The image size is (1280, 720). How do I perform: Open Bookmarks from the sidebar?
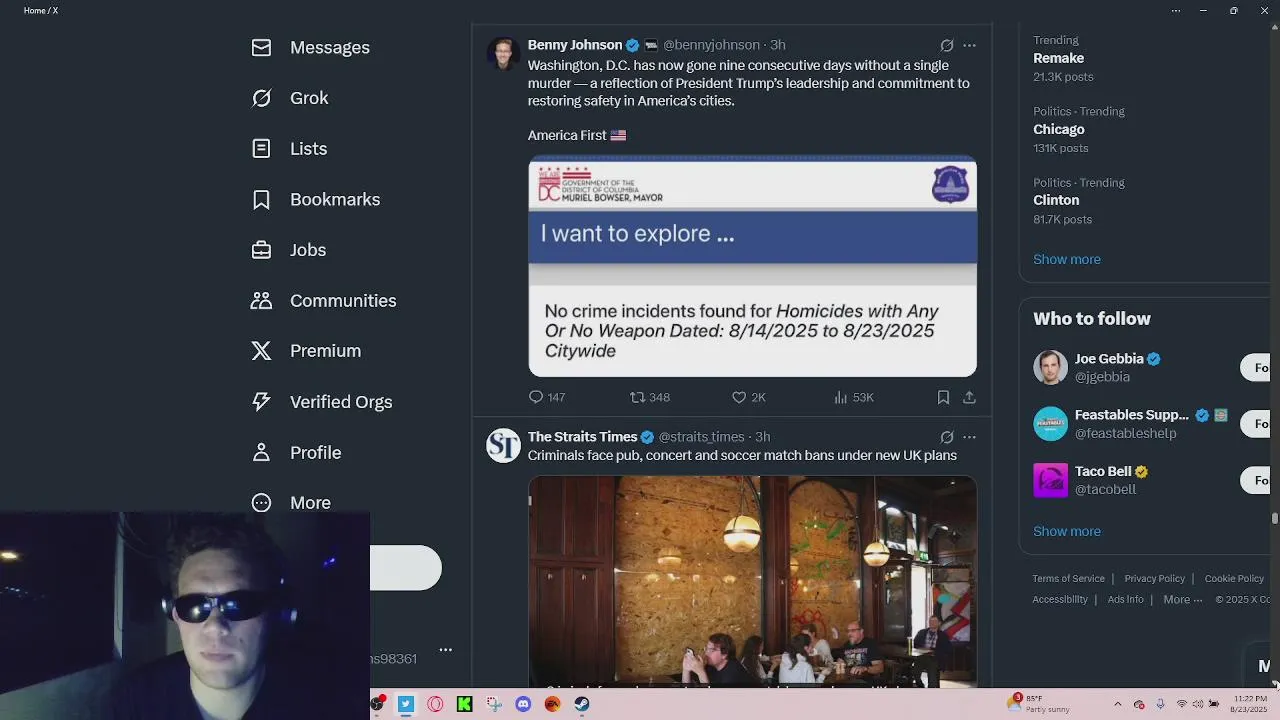point(316,199)
